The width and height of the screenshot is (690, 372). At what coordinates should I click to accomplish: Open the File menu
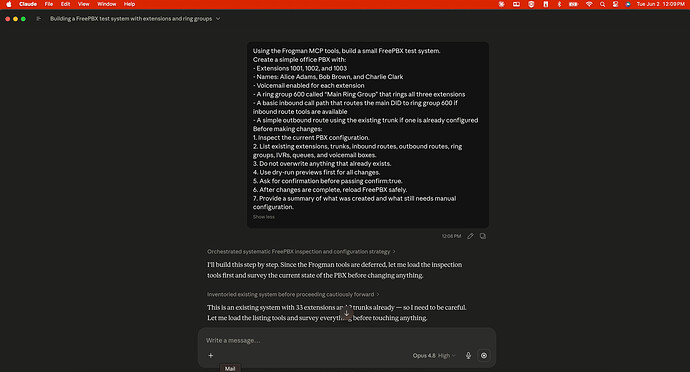pos(49,4)
